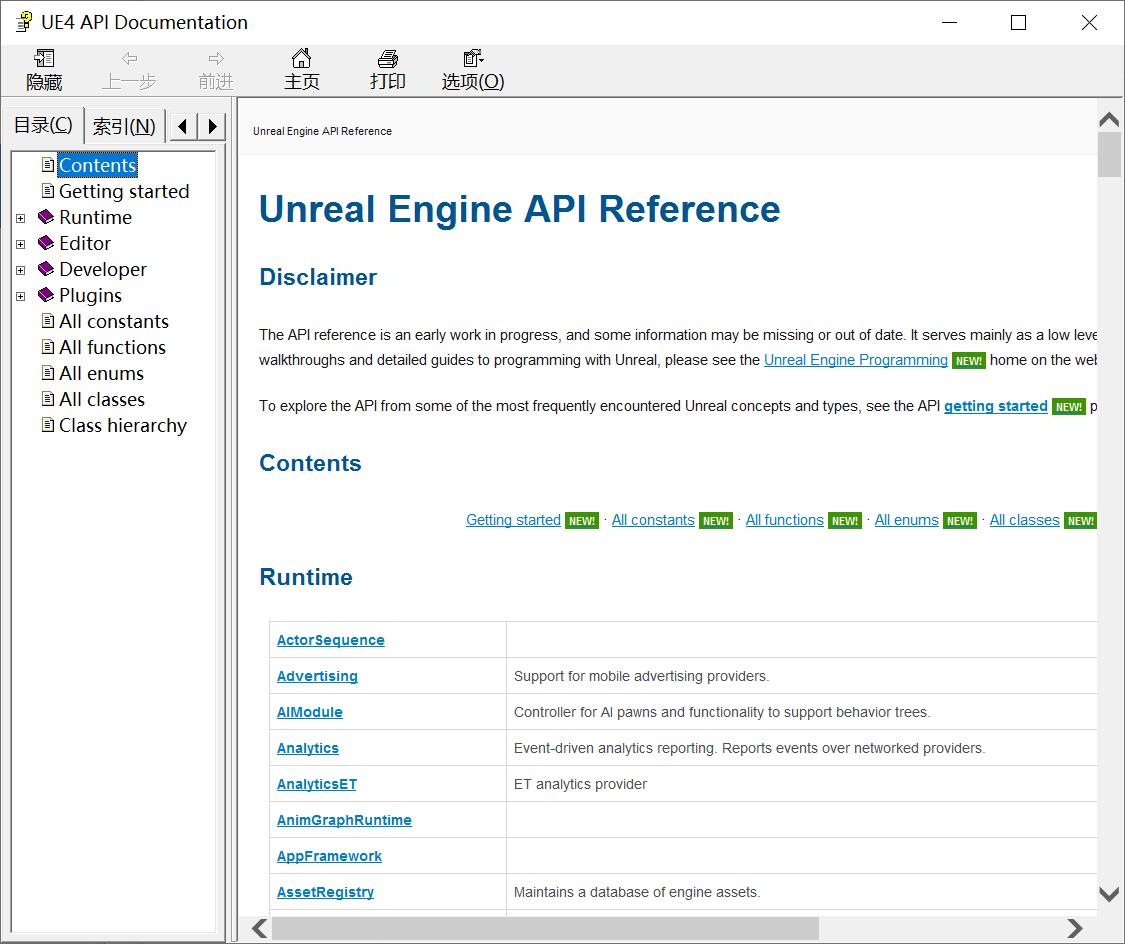Expand the Developer tree node
This screenshot has width=1125, height=944.
pyautogui.click(x=21, y=270)
